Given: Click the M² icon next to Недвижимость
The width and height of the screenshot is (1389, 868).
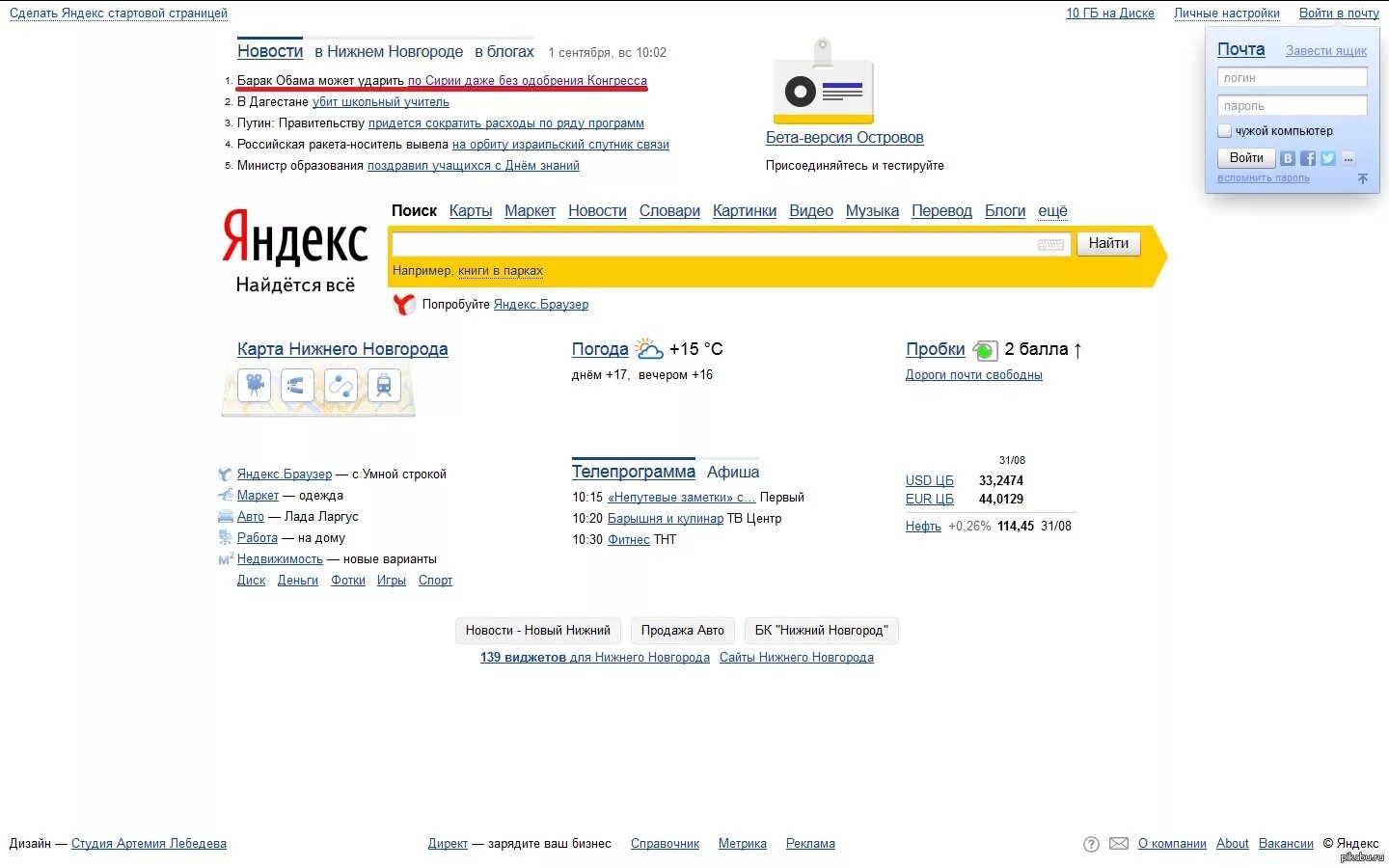Looking at the screenshot, I should 225,559.
